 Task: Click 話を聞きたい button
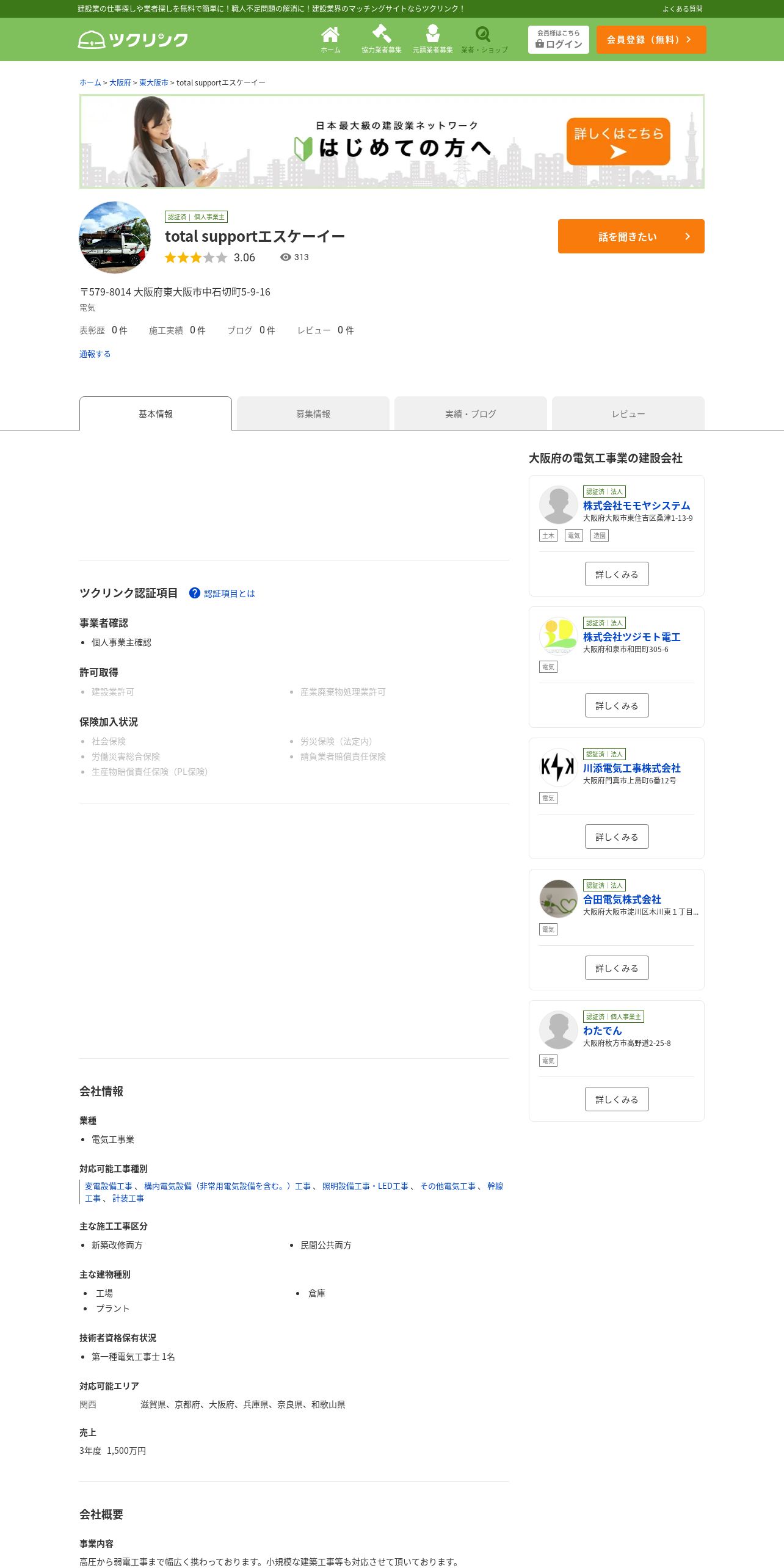pyautogui.click(x=631, y=236)
